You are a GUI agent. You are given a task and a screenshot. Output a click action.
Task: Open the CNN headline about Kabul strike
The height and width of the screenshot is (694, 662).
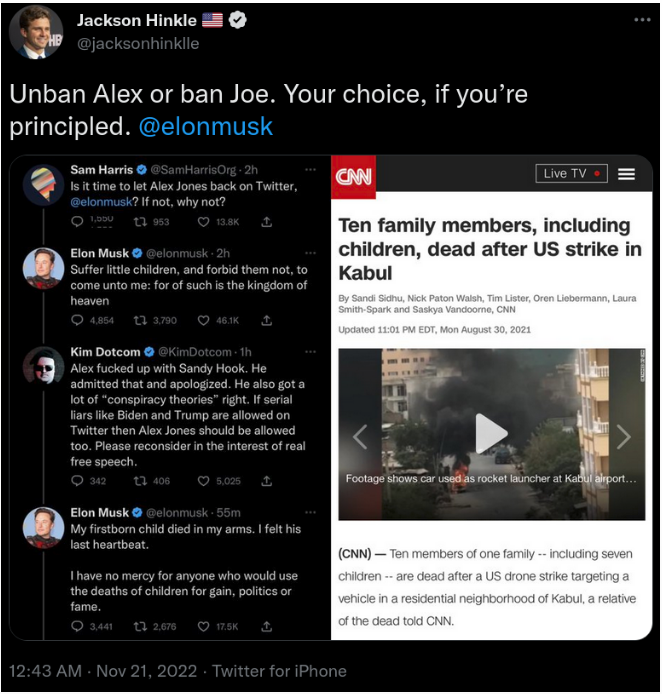490,249
